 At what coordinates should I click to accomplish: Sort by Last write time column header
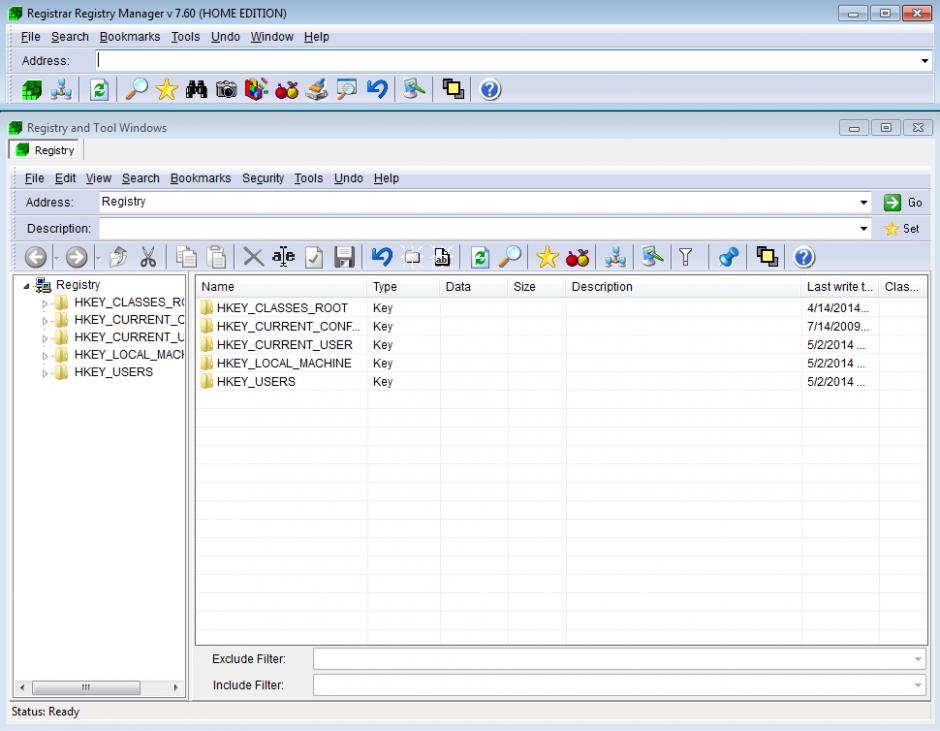point(840,287)
